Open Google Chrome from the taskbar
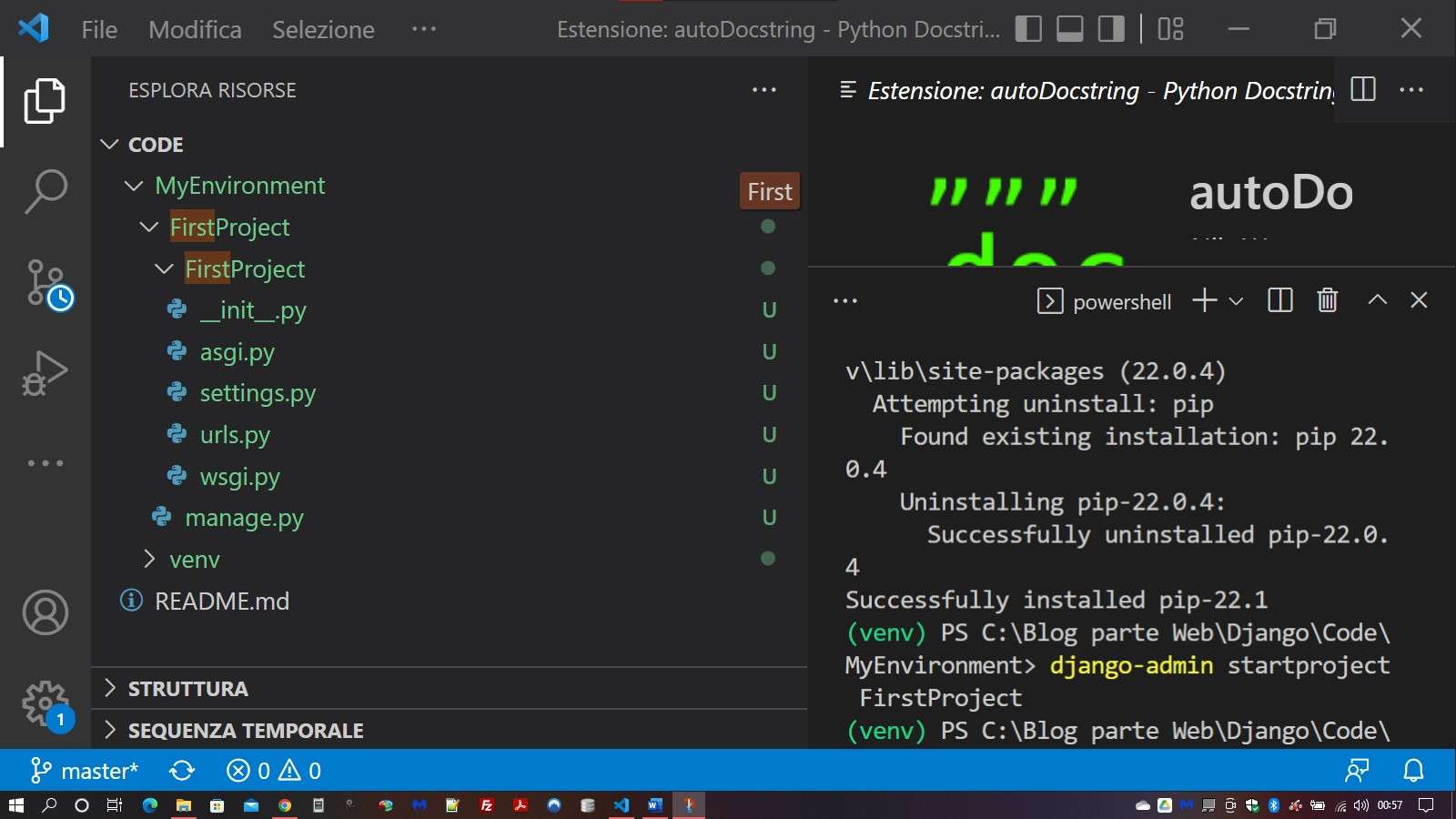This screenshot has width=1456, height=819. pos(285,804)
